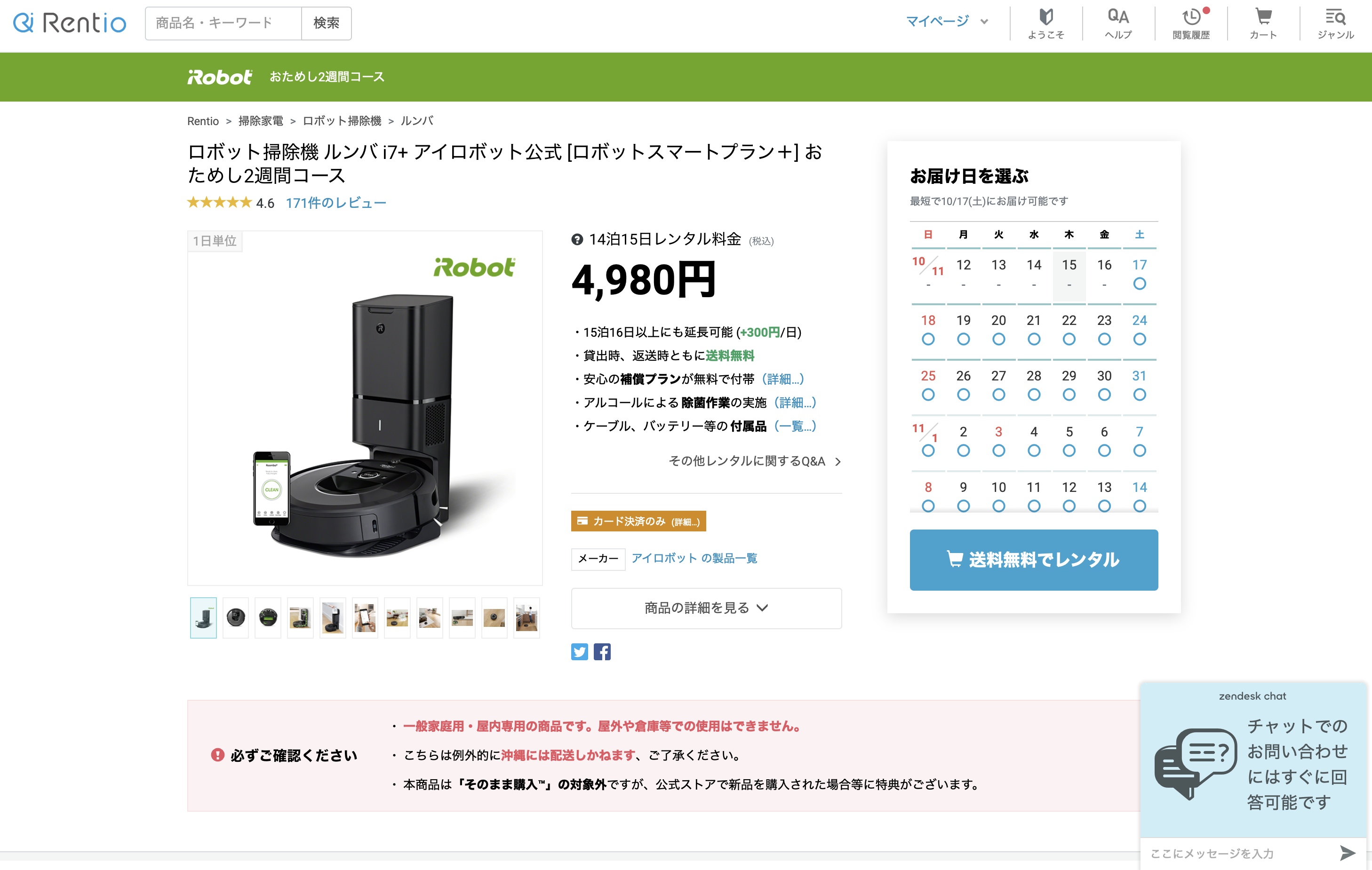Choose delivery date October 21
The height and width of the screenshot is (870, 1372).
click(1034, 330)
